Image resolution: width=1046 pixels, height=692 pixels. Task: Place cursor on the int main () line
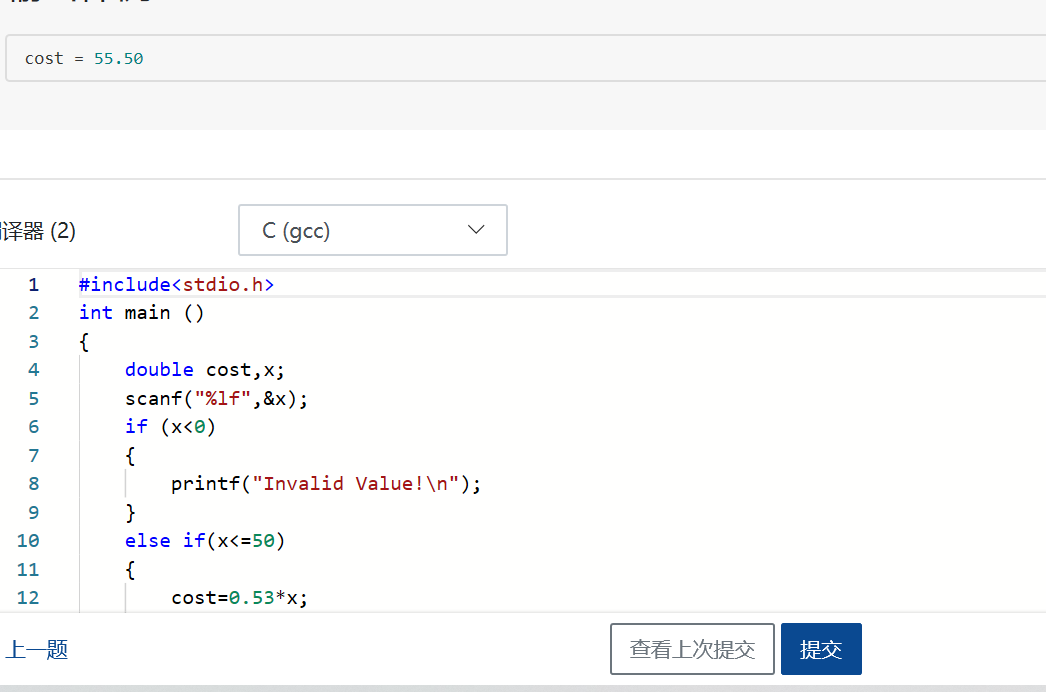pyautogui.click(x=141, y=313)
